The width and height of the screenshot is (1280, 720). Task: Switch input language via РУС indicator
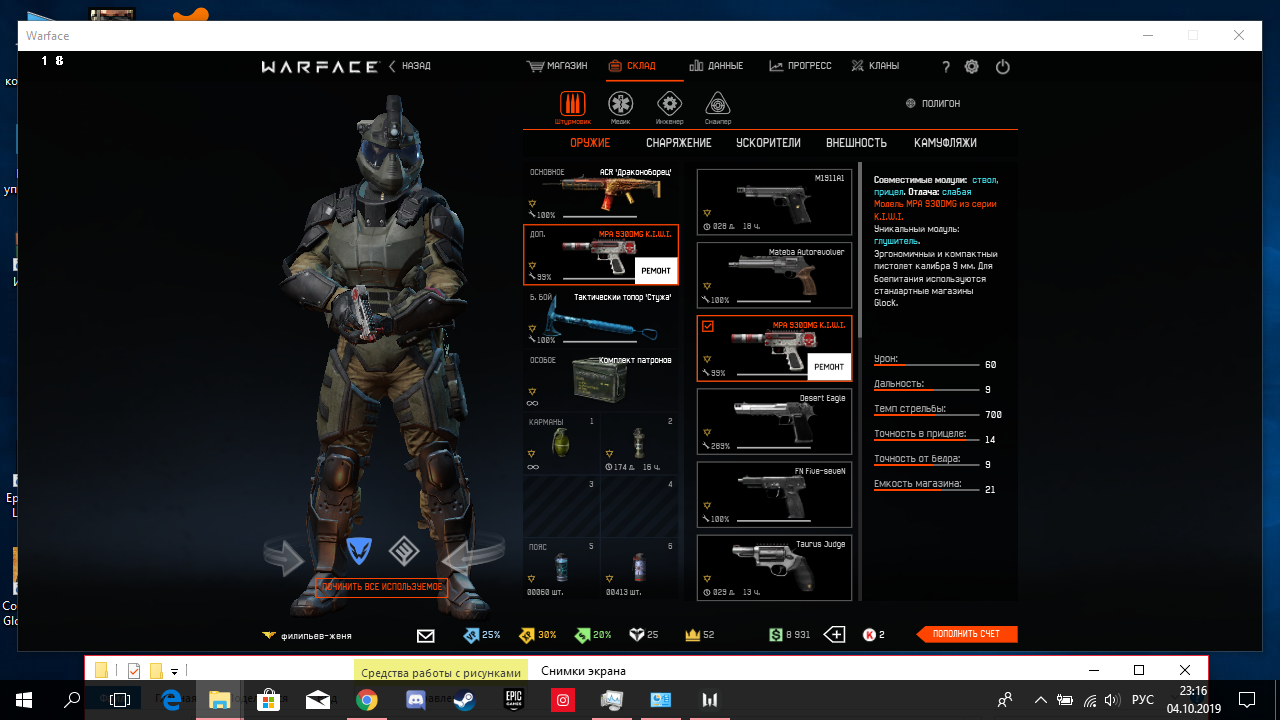(1142, 700)
